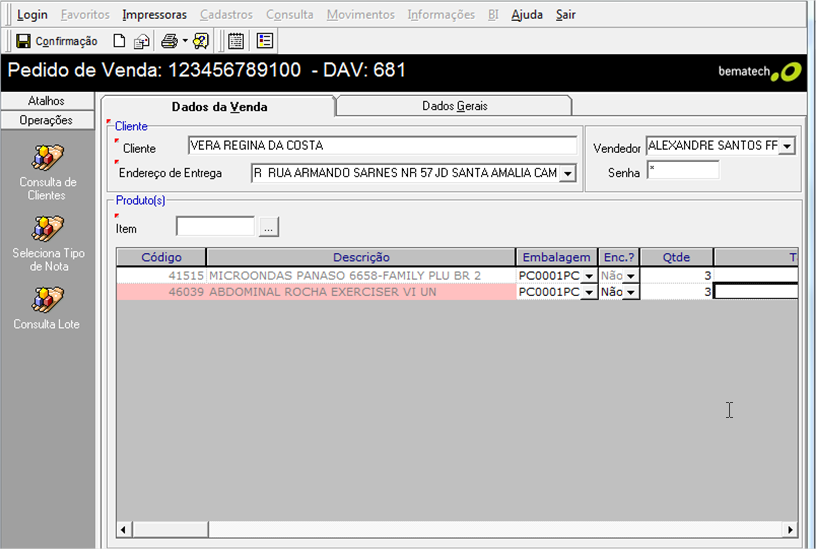
Task: Open the notepad calendar icon
Action: pyautogui.click(x=236, y=41)
